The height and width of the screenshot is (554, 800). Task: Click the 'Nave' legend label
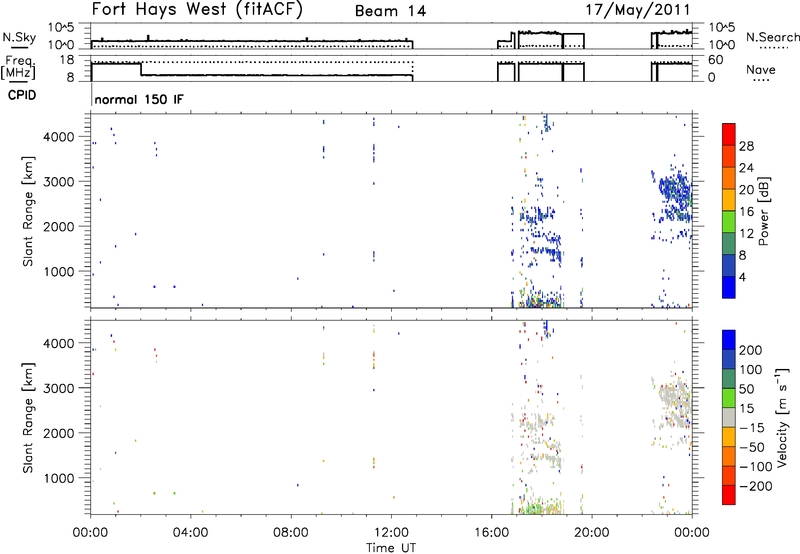761,69
